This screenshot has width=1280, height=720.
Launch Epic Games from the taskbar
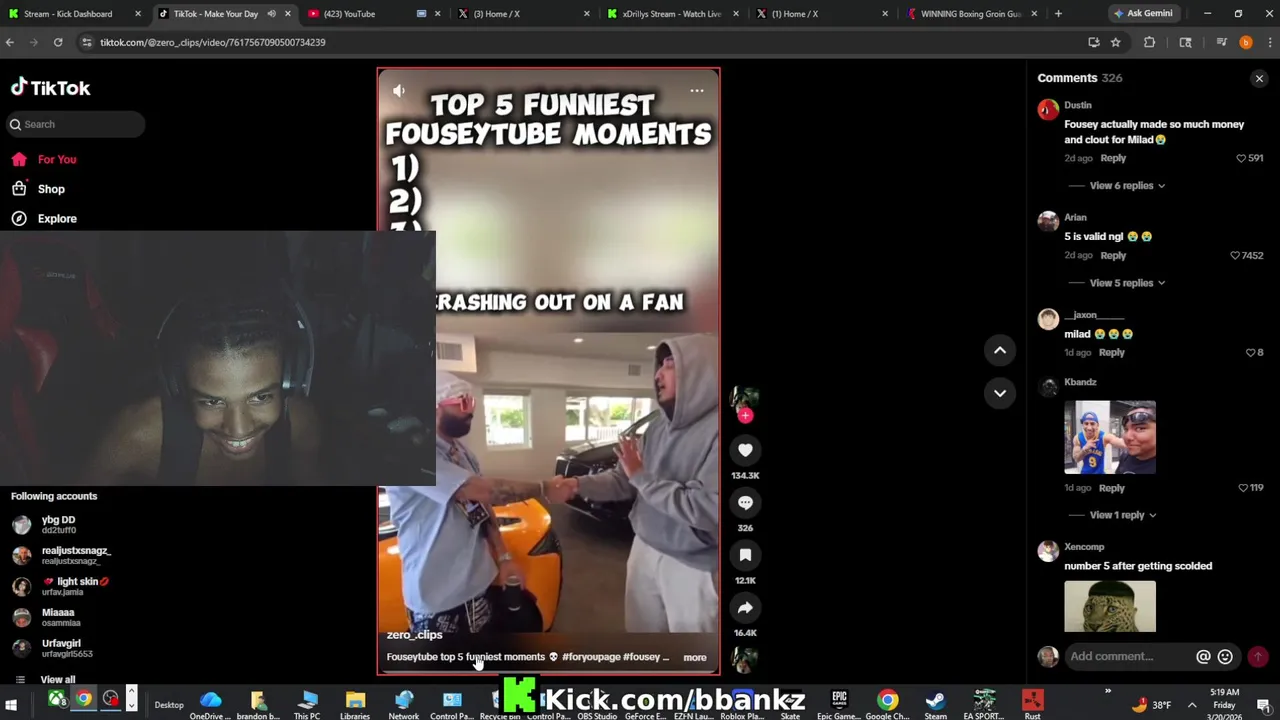click(839, 704)
